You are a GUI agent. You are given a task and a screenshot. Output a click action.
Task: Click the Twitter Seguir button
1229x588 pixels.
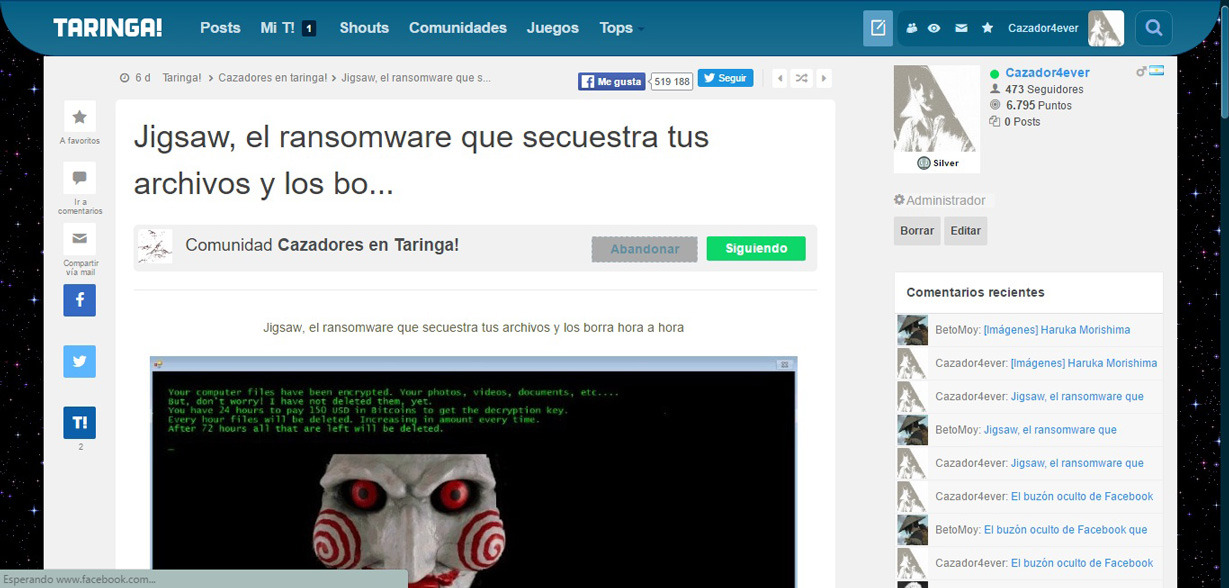pos(725,78)
